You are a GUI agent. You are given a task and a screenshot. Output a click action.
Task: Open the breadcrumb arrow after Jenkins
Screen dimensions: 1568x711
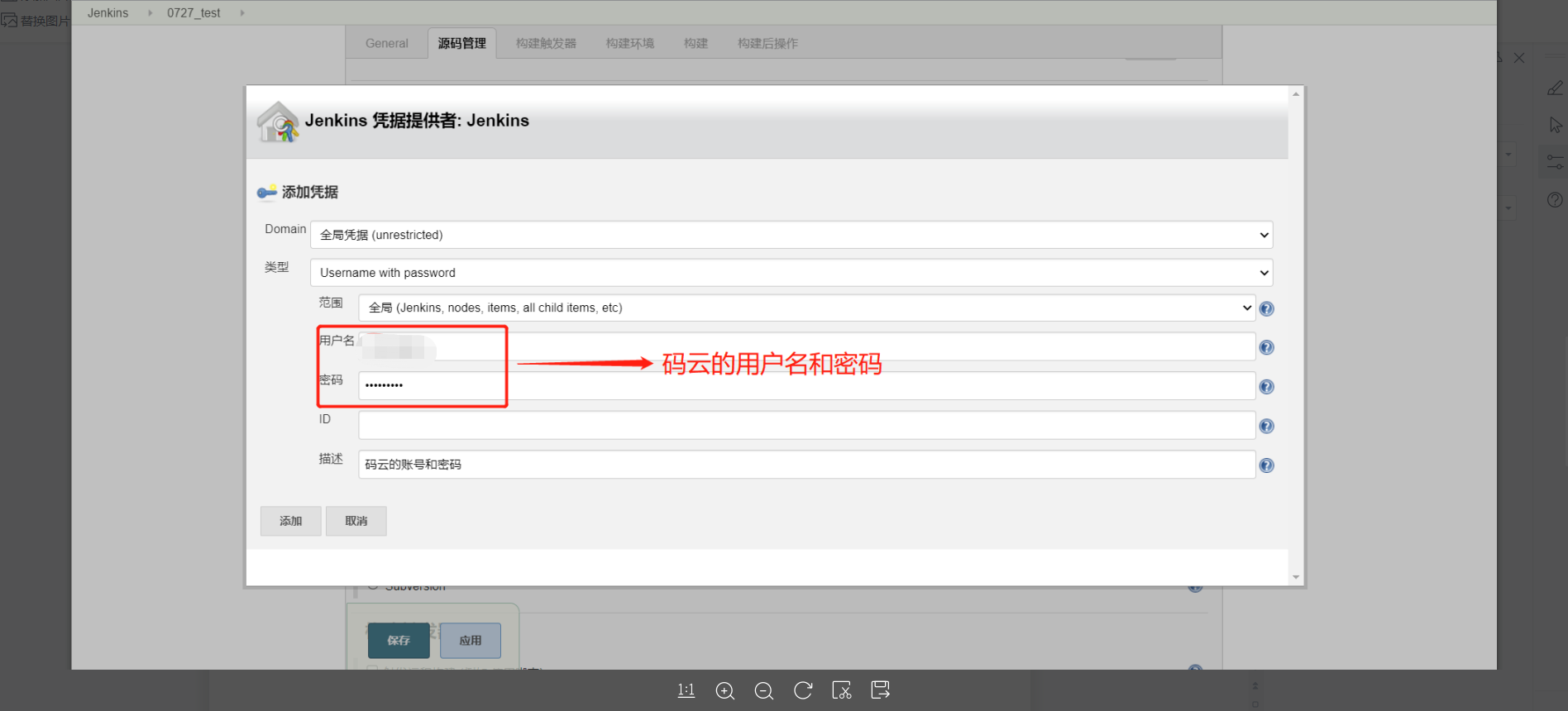(150, 12)
